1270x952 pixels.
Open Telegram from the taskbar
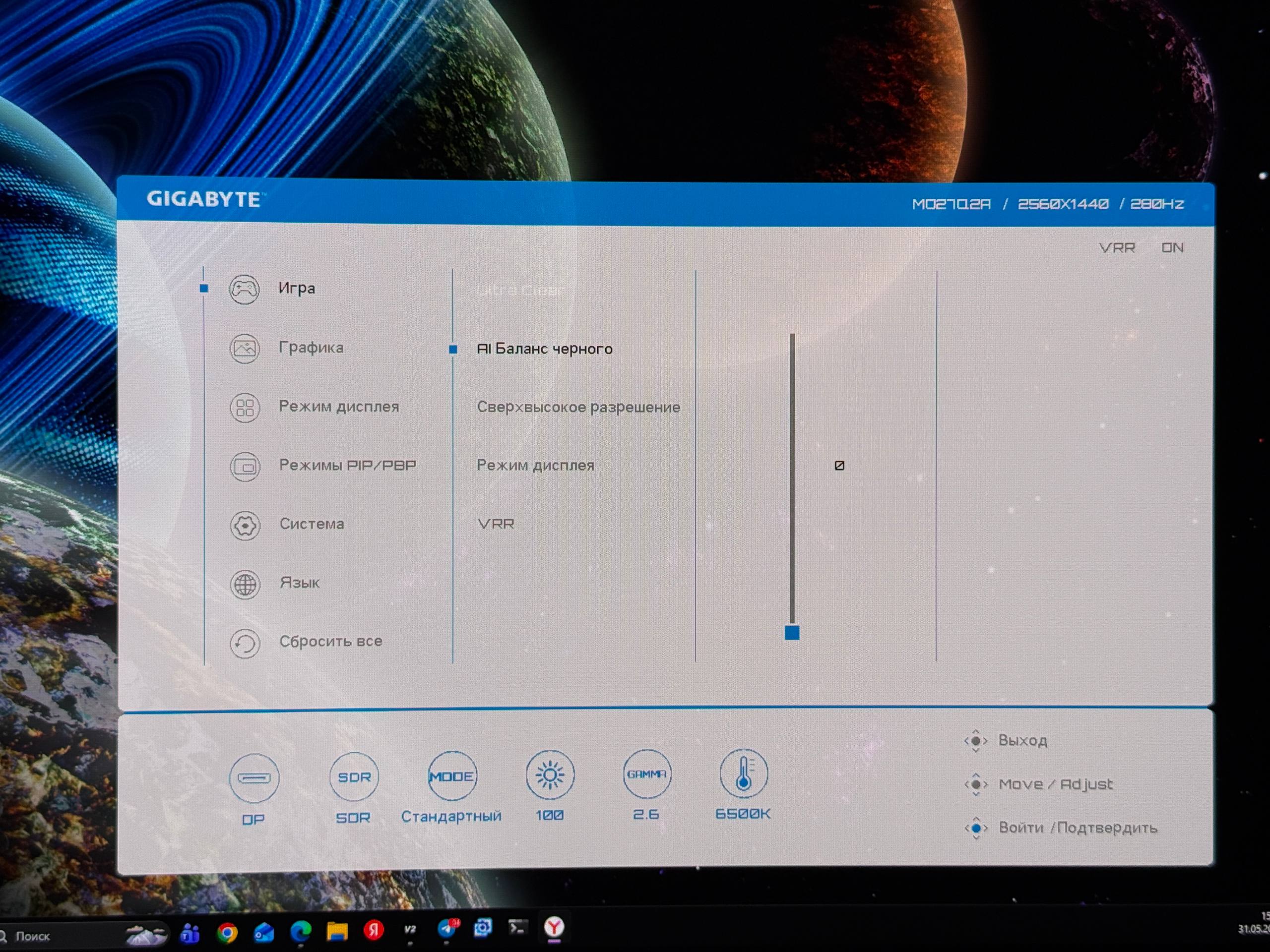447,929
